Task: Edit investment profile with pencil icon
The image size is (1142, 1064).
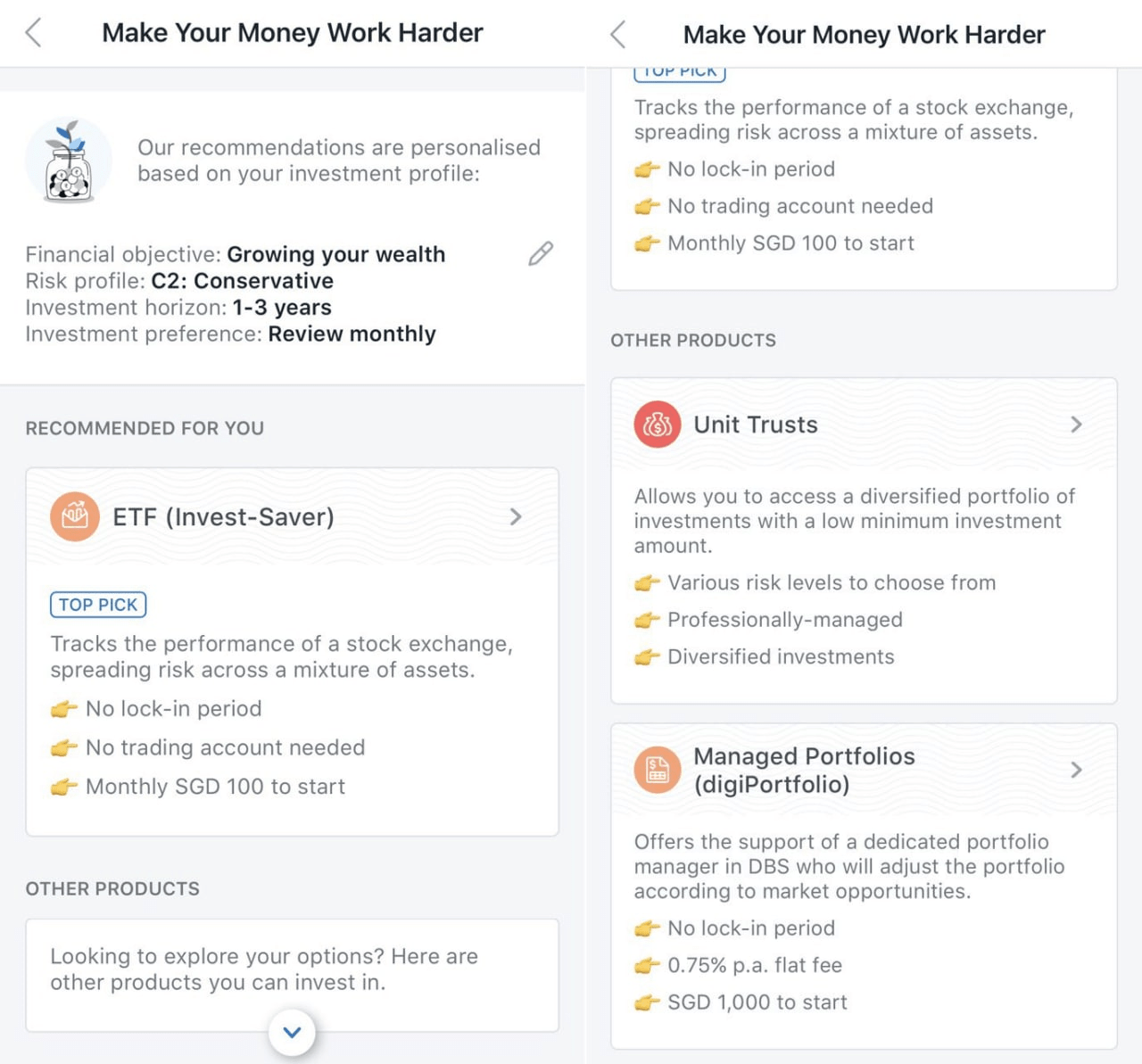Action: [541, 254]
